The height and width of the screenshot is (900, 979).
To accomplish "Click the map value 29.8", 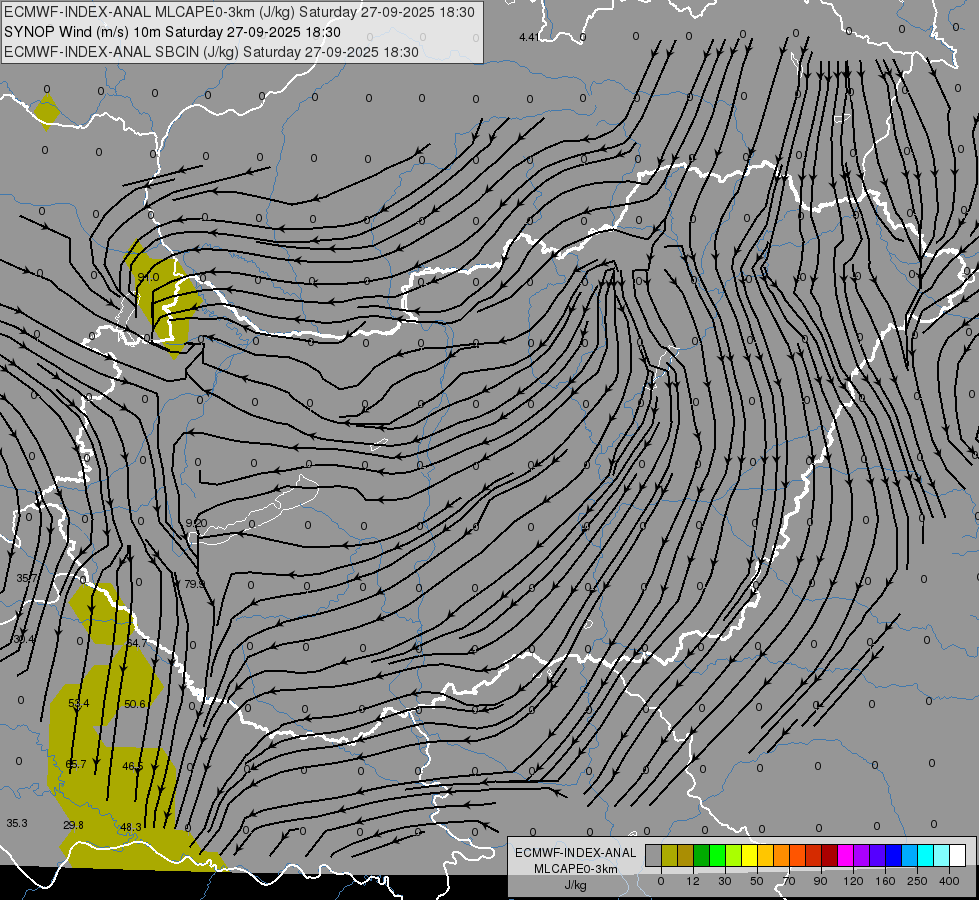I will (x=73, y=825).
